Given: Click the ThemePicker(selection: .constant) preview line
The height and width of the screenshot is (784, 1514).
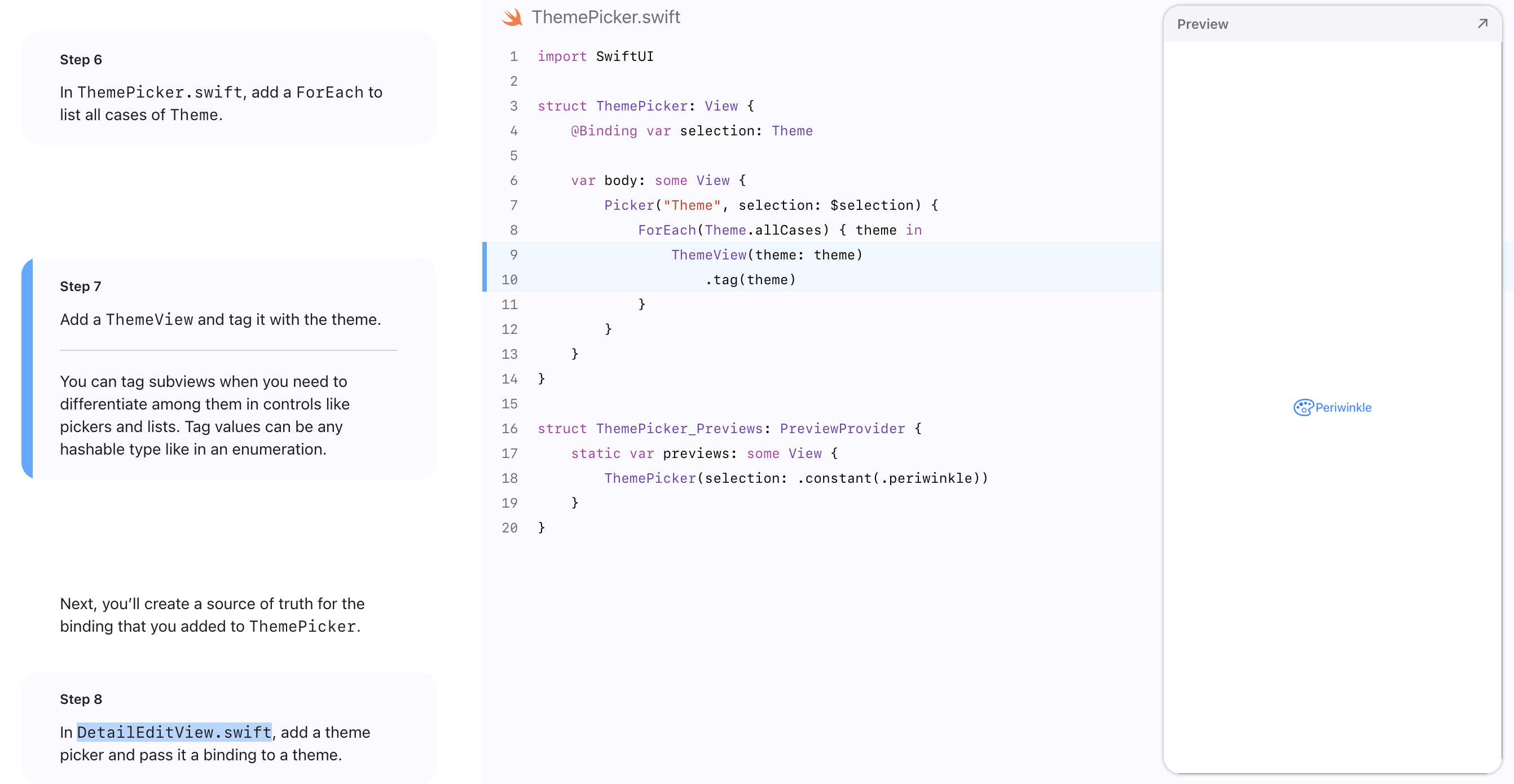Looking at the screenshot, I should click(x=796, y=478).
